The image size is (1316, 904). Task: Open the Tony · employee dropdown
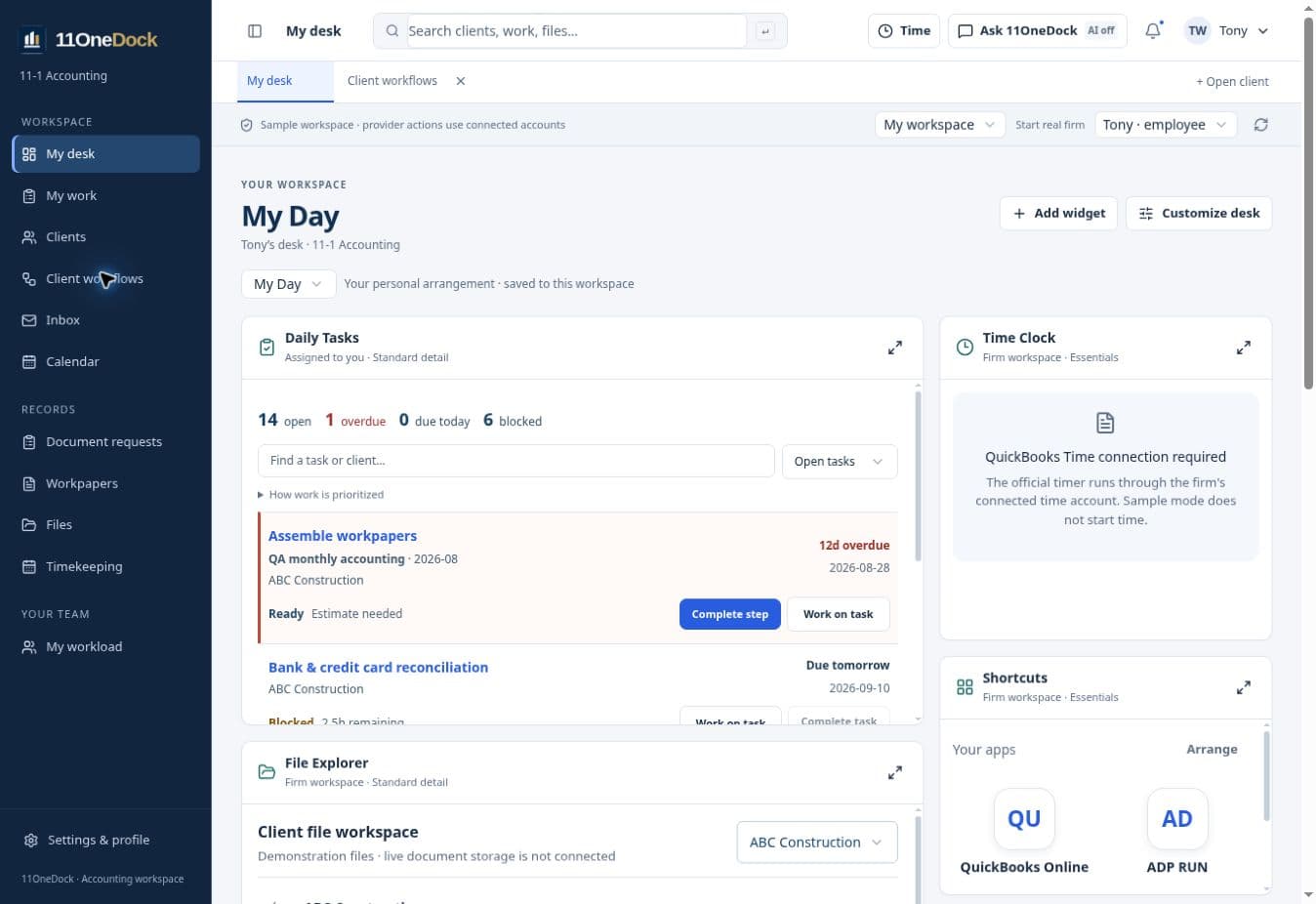coord(1166,125)
